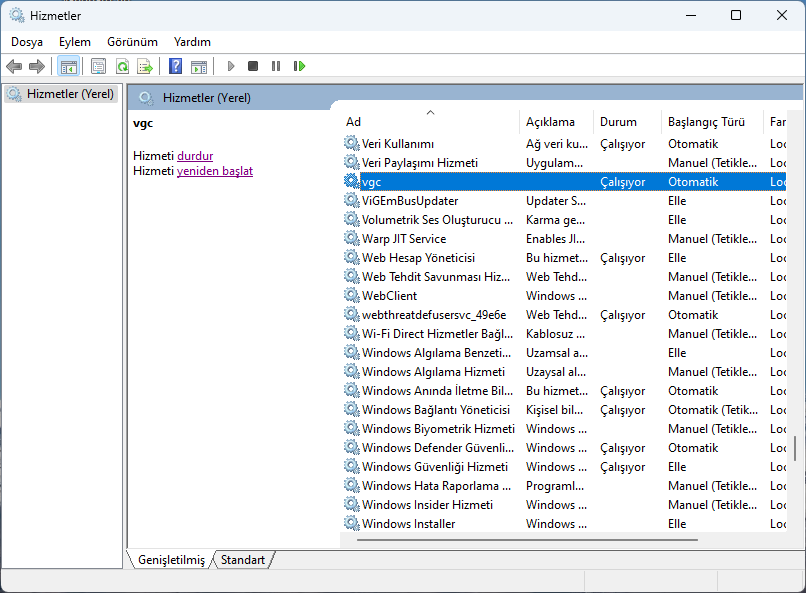This screenshot has height=593, width=806.
Task: Select the Wi-Fi Direct Hizmetler Bağl... service
Action: [563, 333]
